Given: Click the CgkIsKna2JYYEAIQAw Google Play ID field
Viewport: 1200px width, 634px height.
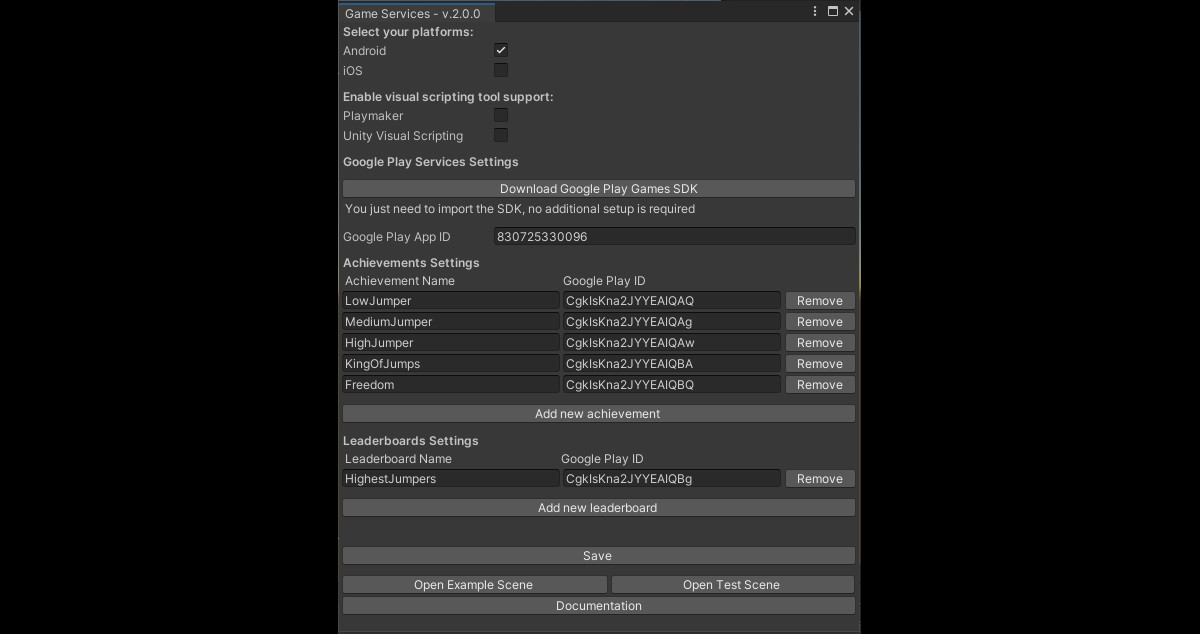Looking at the screenshot, I should coord(671,343).
